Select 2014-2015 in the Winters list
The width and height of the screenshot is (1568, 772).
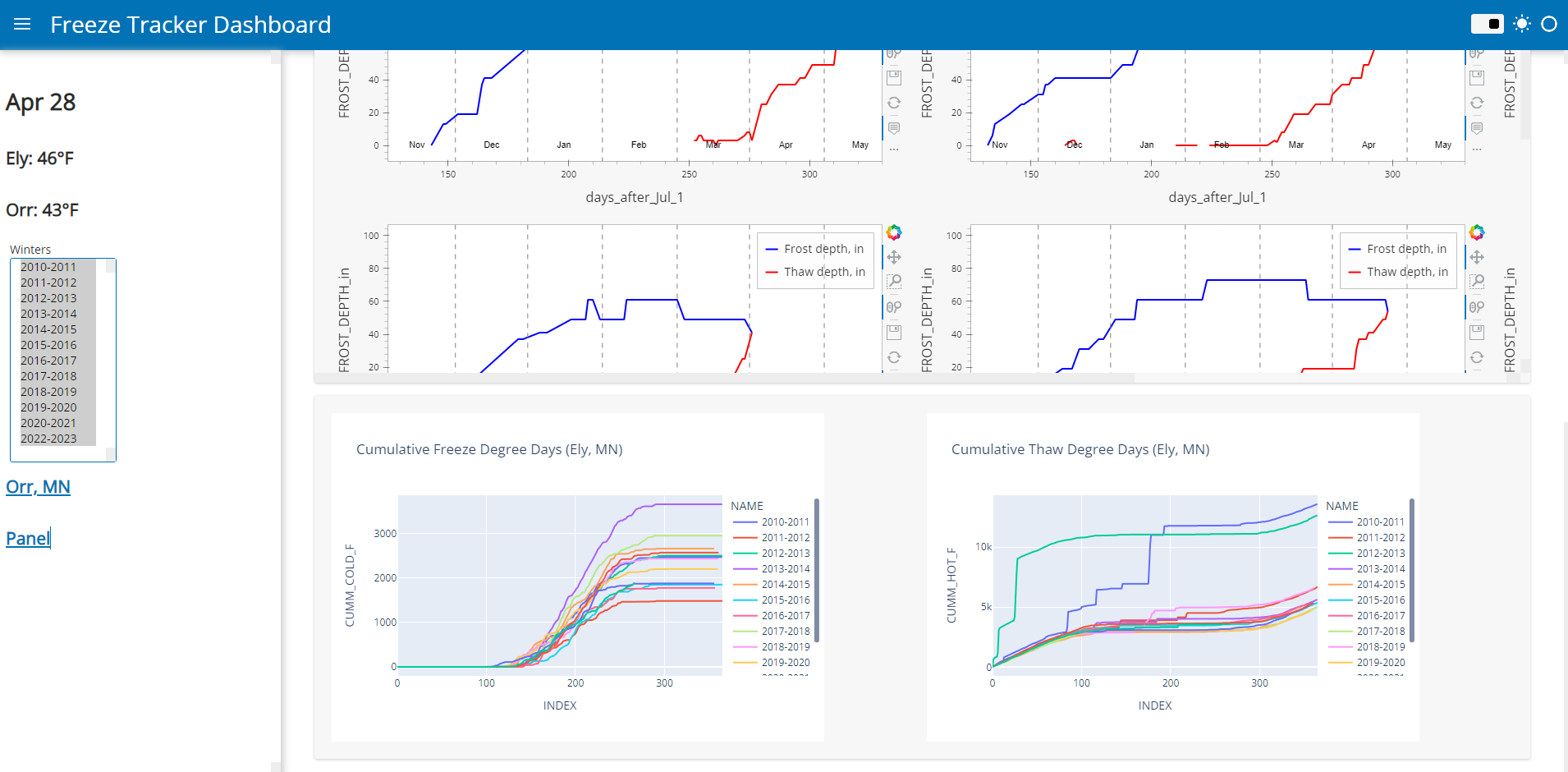click(57, 329)
